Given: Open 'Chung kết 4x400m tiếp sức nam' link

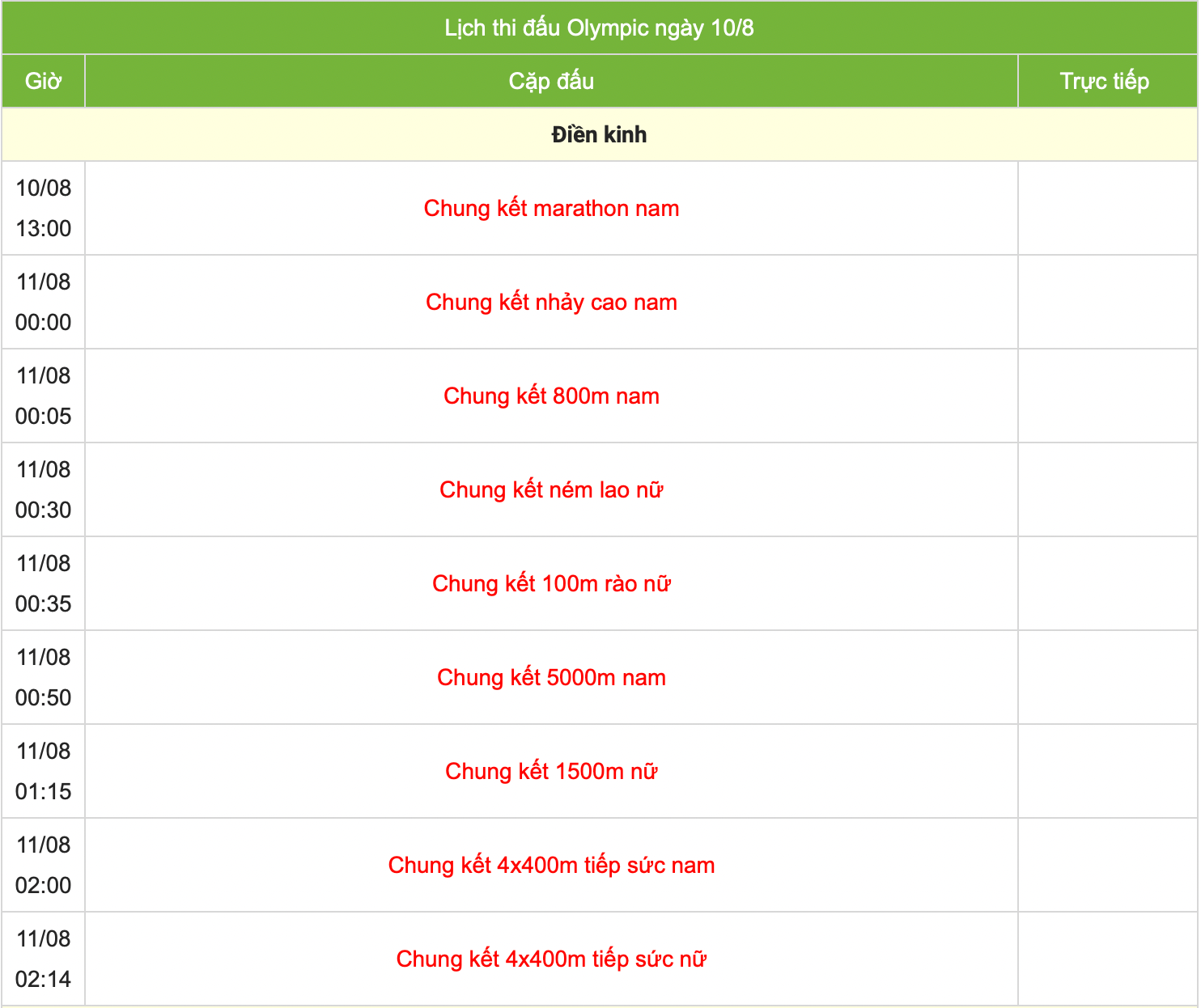Looking at the screenshot, I should [x=551, y=866].
